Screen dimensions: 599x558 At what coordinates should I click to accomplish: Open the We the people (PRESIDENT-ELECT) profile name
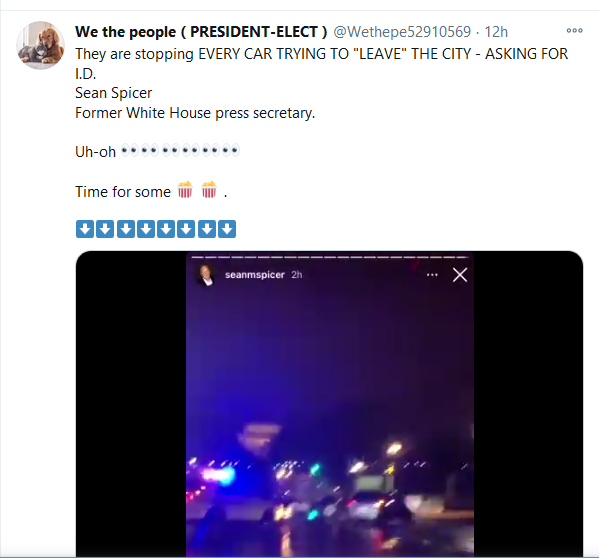pyautogui.click(x=201, y=32)
